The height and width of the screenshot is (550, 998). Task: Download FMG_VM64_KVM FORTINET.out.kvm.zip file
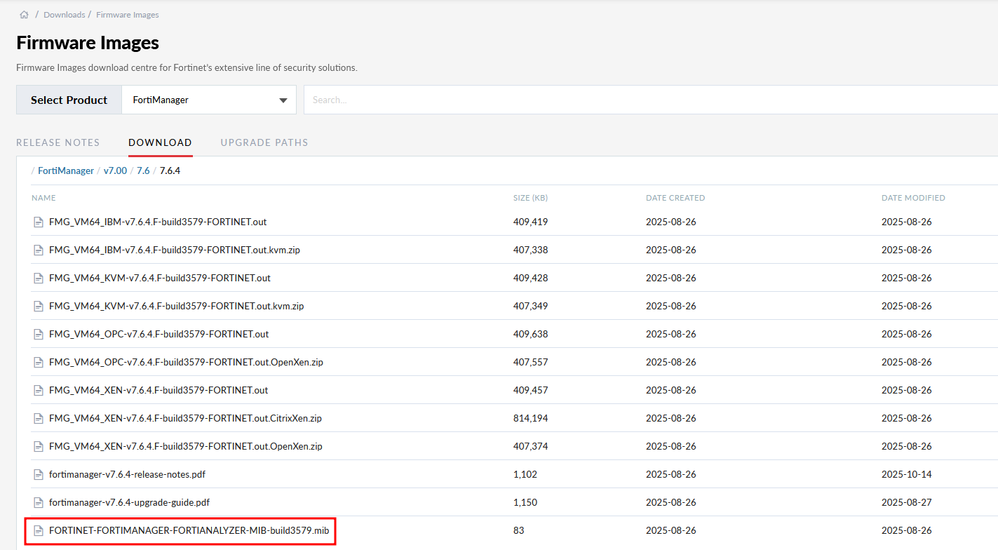[176, 306]
